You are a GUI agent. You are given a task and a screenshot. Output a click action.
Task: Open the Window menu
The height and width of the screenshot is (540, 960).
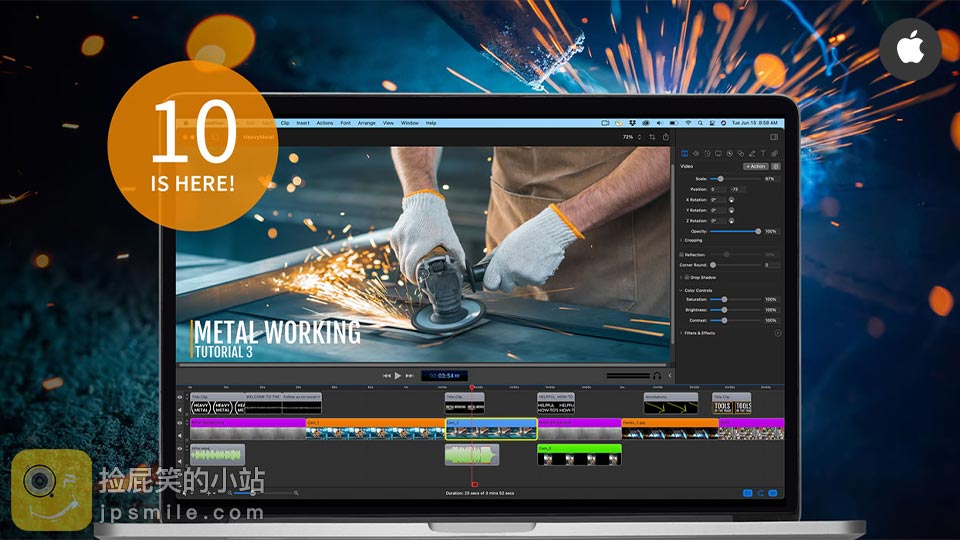pyautogui.click(x=410, y=123)
